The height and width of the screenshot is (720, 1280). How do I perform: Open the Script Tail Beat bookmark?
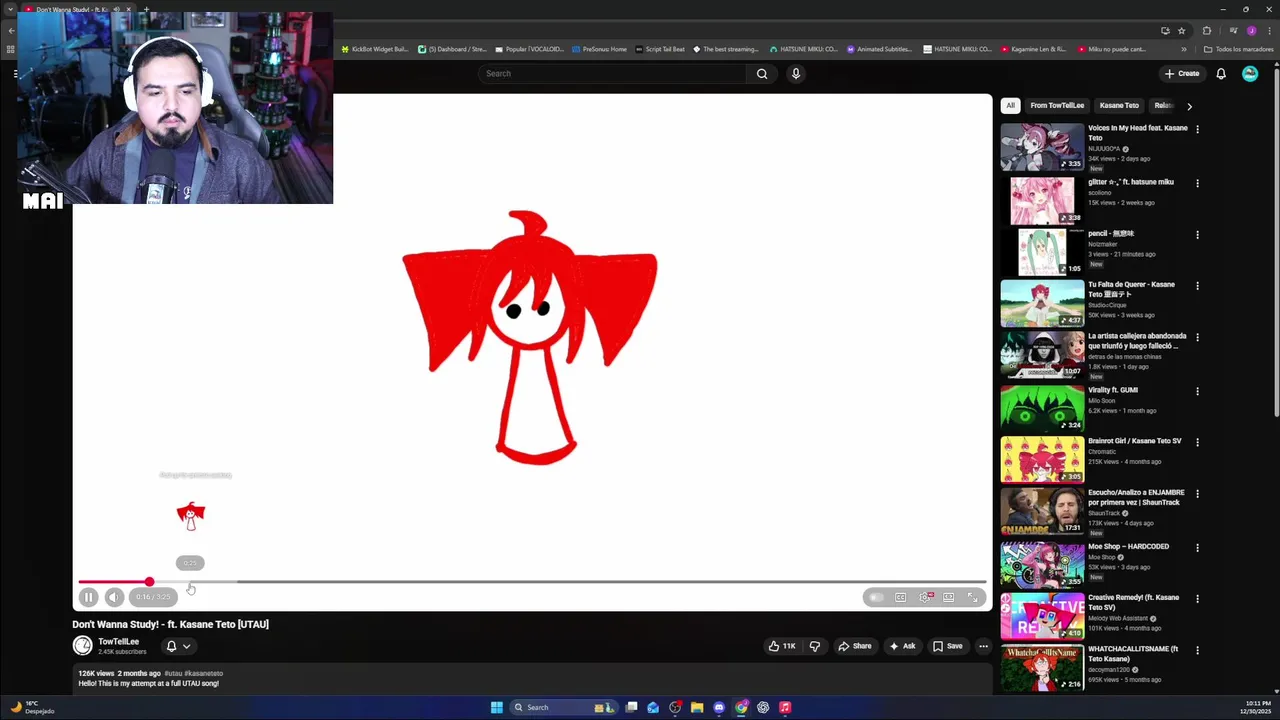point(660,49)
